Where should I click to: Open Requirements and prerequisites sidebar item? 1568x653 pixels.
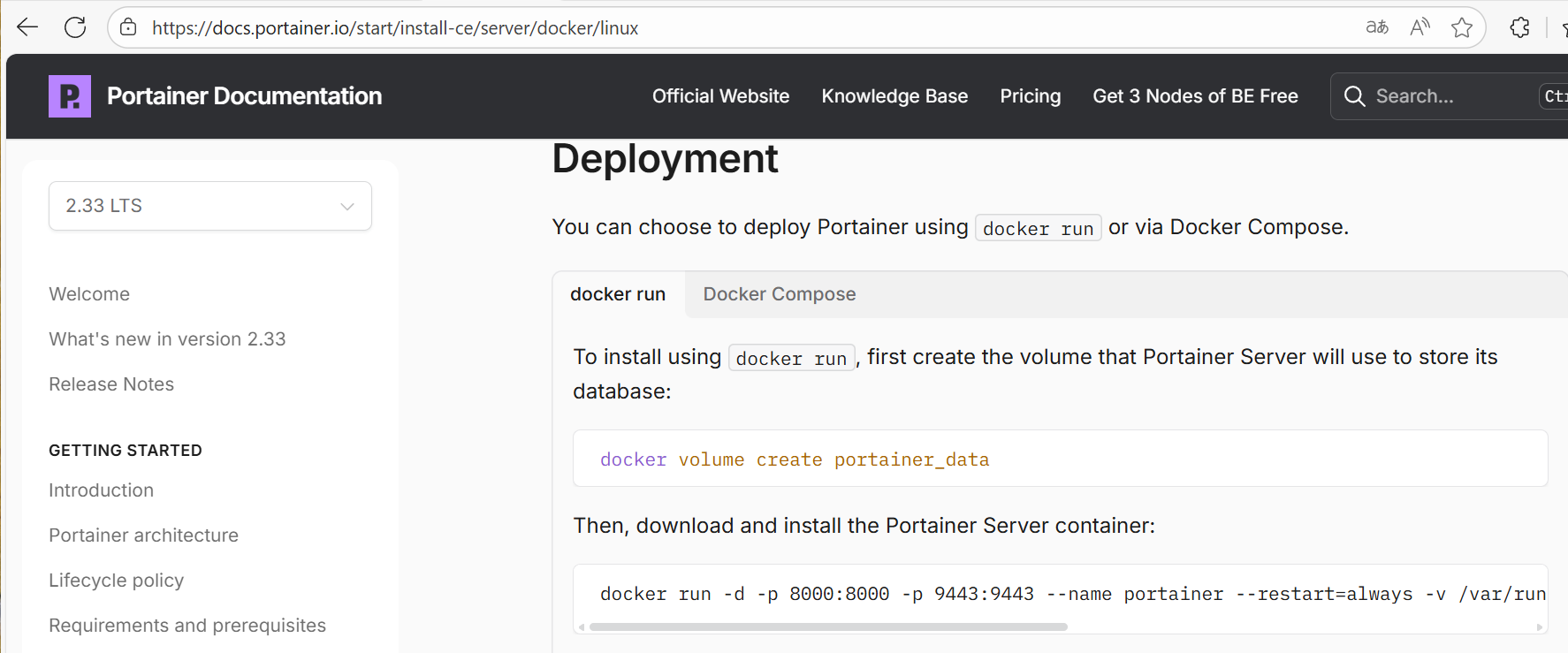pos(187,626)
